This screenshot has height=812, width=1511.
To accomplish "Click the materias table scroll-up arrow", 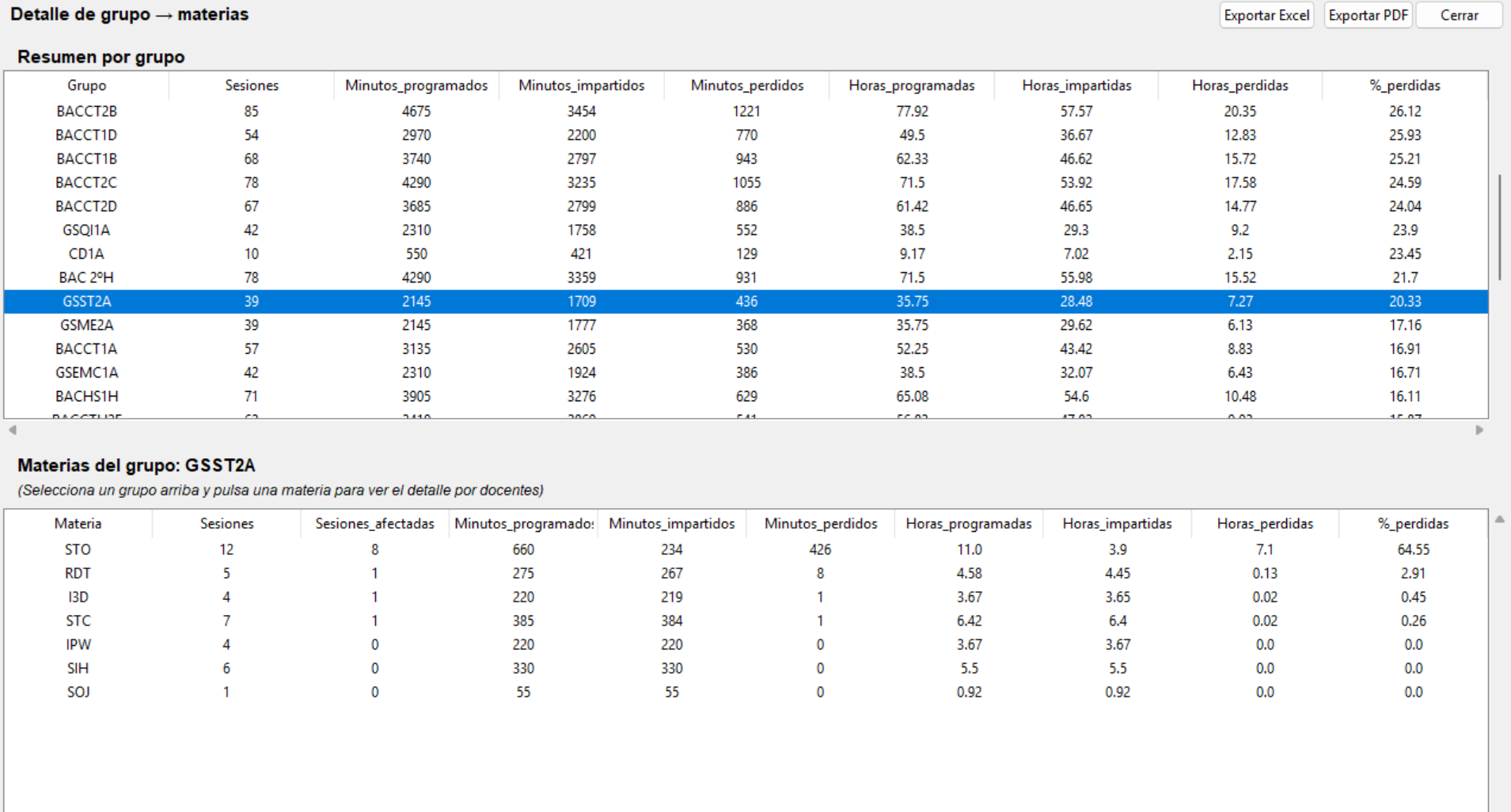I will (1499, 520).
